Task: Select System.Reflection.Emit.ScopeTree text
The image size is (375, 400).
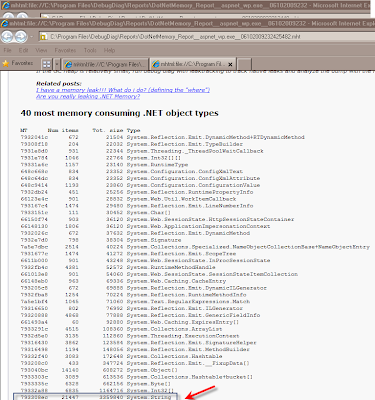Action: coord(181,254)
